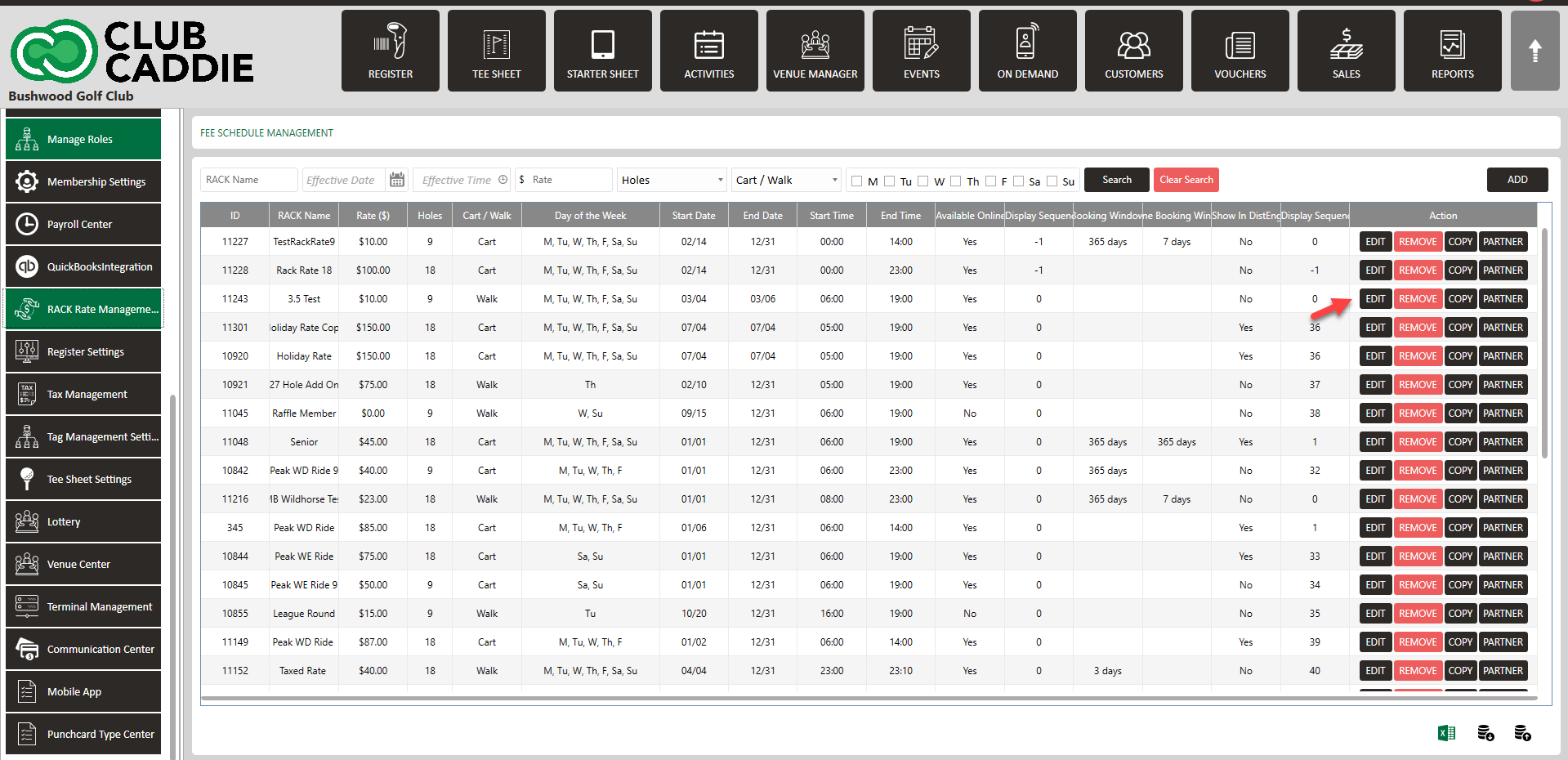The height and width of the screenshot is (760, 1568).
Task: Click the Excel export icon
Action: (x=1446, y=733)
